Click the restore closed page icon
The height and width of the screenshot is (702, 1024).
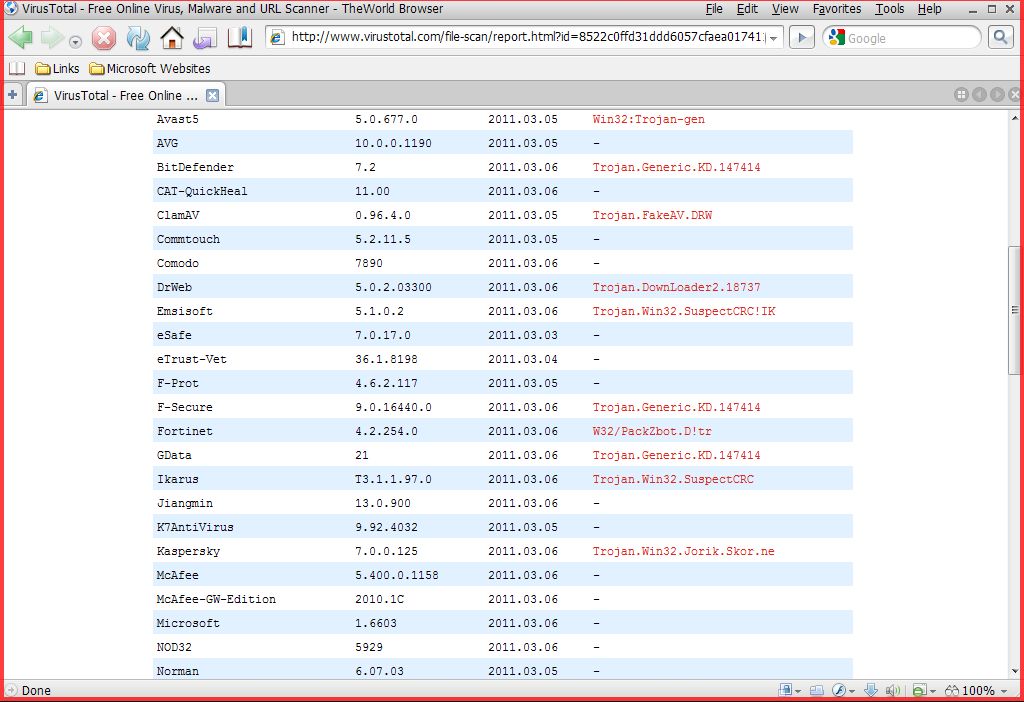(205, 39)
